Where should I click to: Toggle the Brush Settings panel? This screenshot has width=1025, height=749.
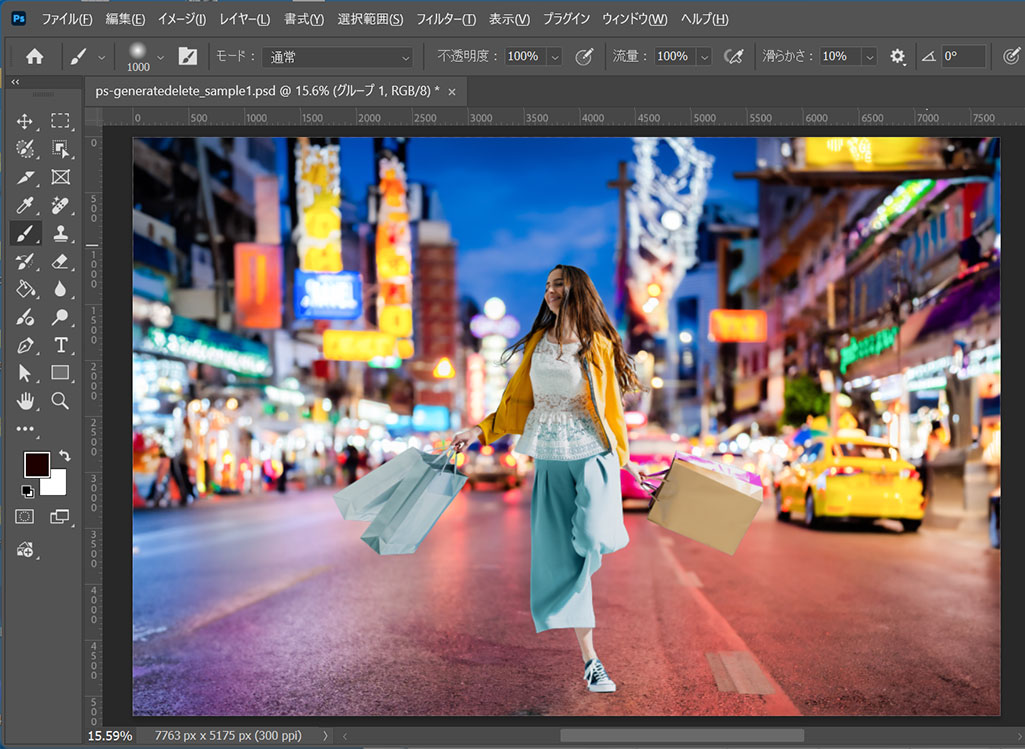[x=188, y=56]
